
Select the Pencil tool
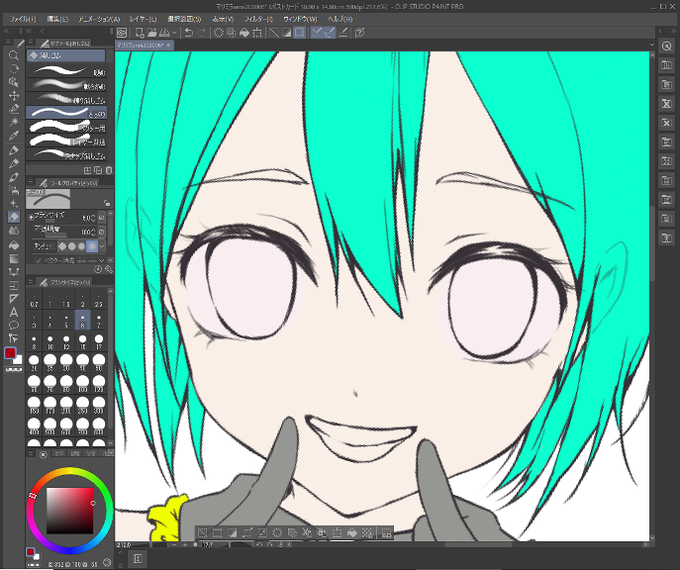pos(14,164)
